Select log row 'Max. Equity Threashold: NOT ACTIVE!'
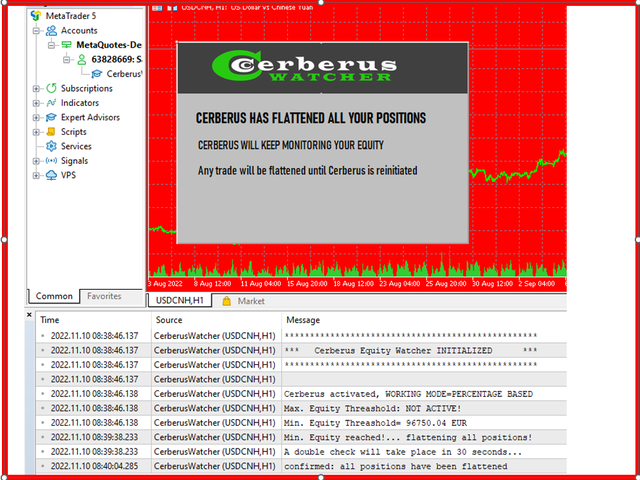This screenshot has width=640, height=480. (x=301, y=408)
